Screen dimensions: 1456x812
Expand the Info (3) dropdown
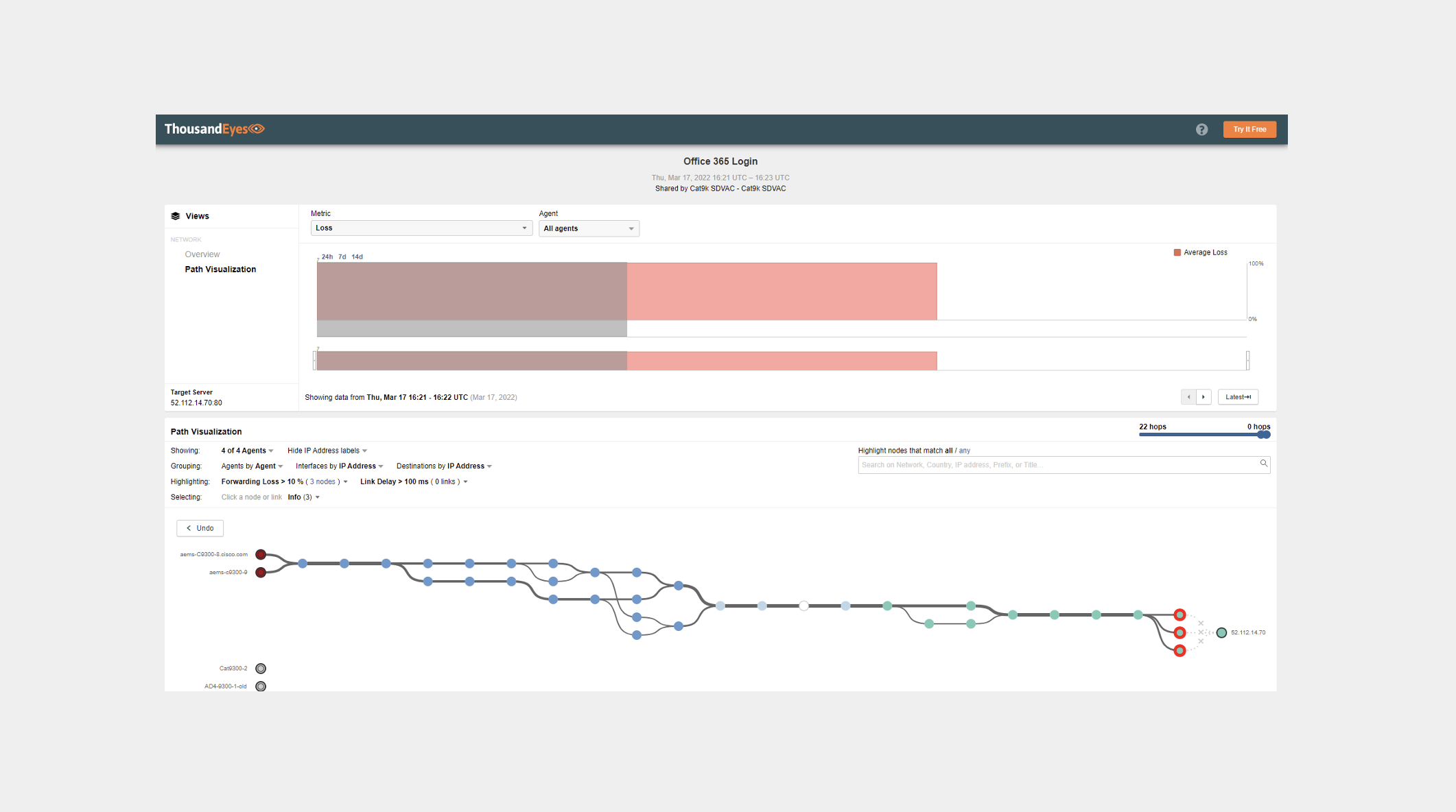click(x=303, y=497)
